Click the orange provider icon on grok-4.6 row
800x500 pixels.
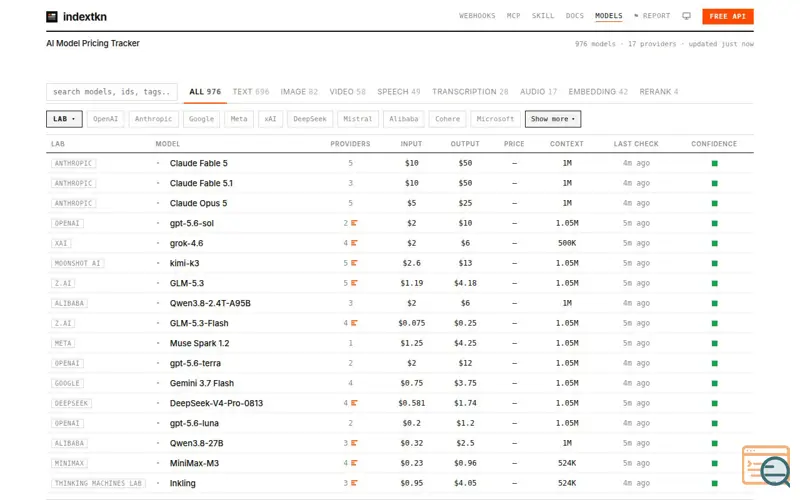pyautogui.click(x=354, y=243)
